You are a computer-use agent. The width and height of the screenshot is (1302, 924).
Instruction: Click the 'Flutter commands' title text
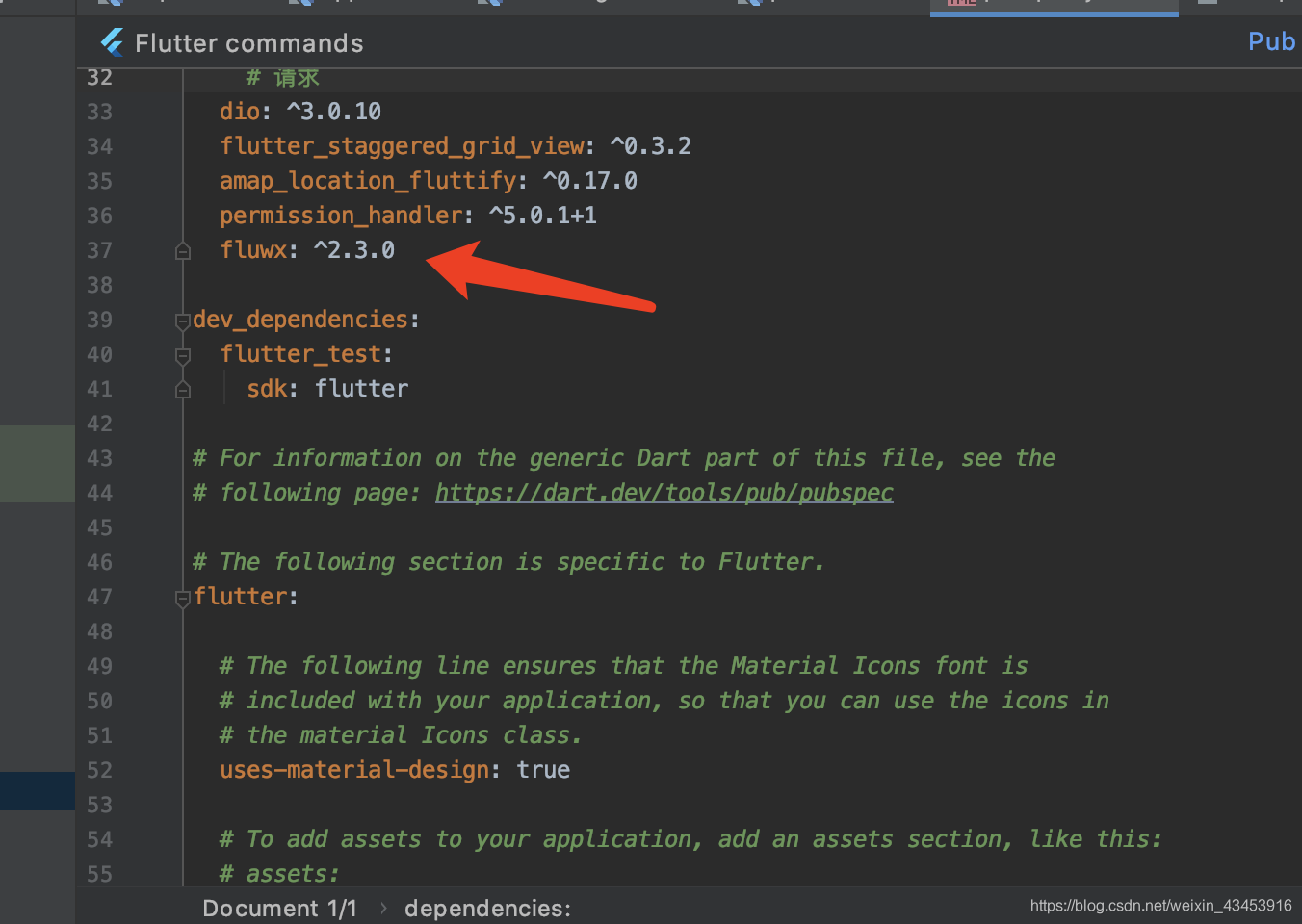click(249, 43)
